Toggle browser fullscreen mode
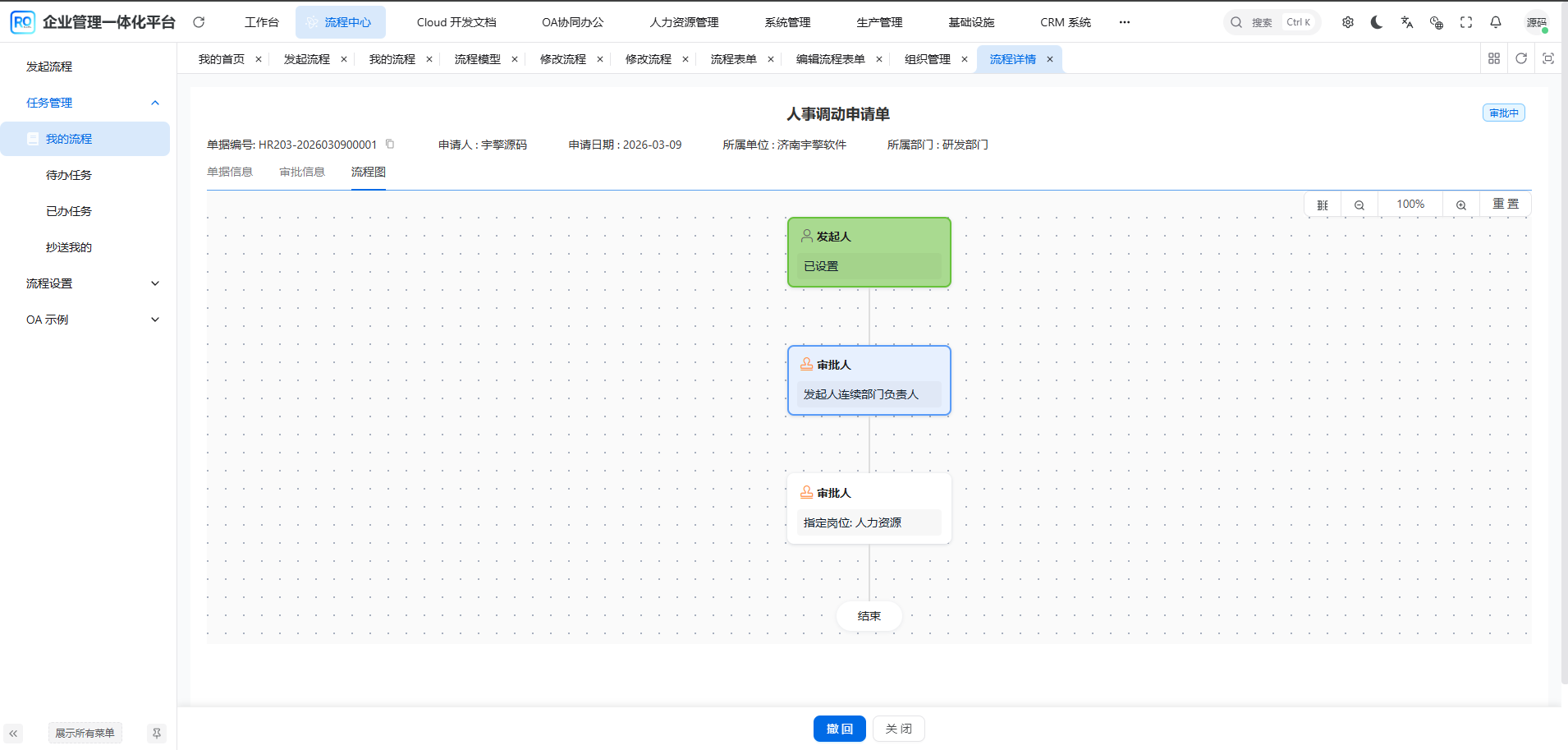The width and height of the screenshot is (1568, 750). pos(1466,22)
